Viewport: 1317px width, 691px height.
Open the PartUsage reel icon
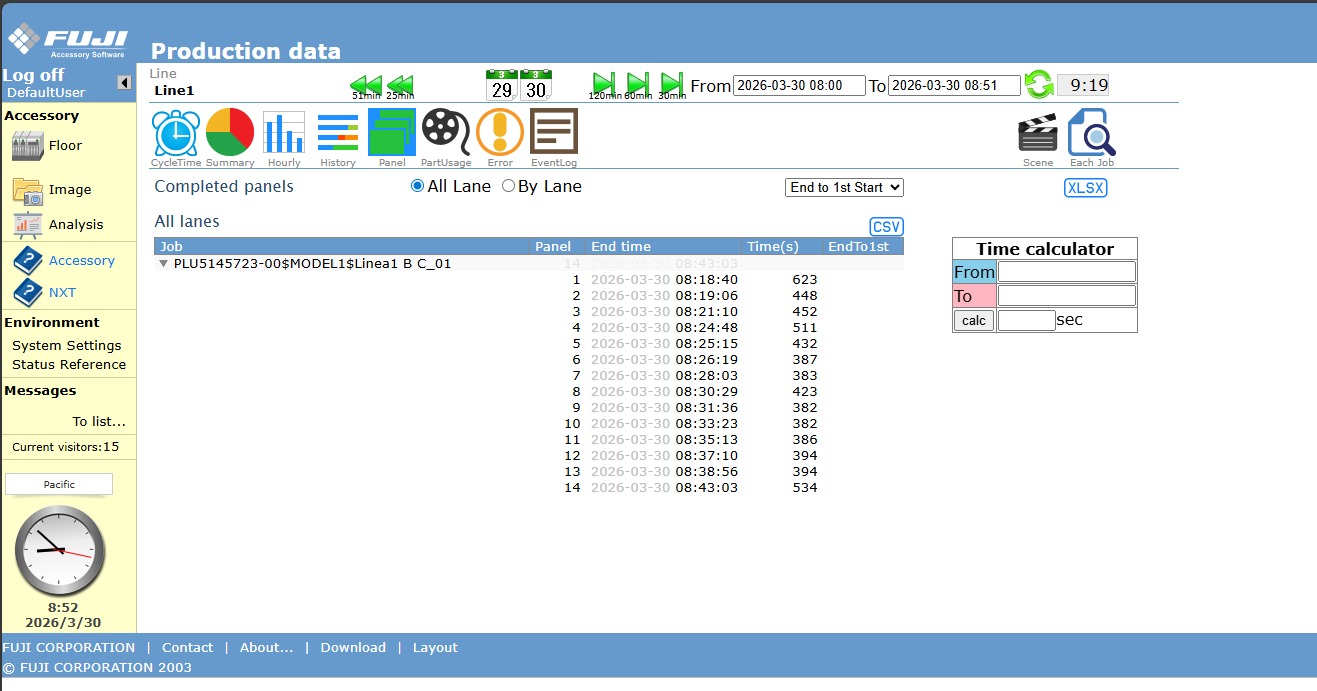pyautogui.click(x=446, y=133)
